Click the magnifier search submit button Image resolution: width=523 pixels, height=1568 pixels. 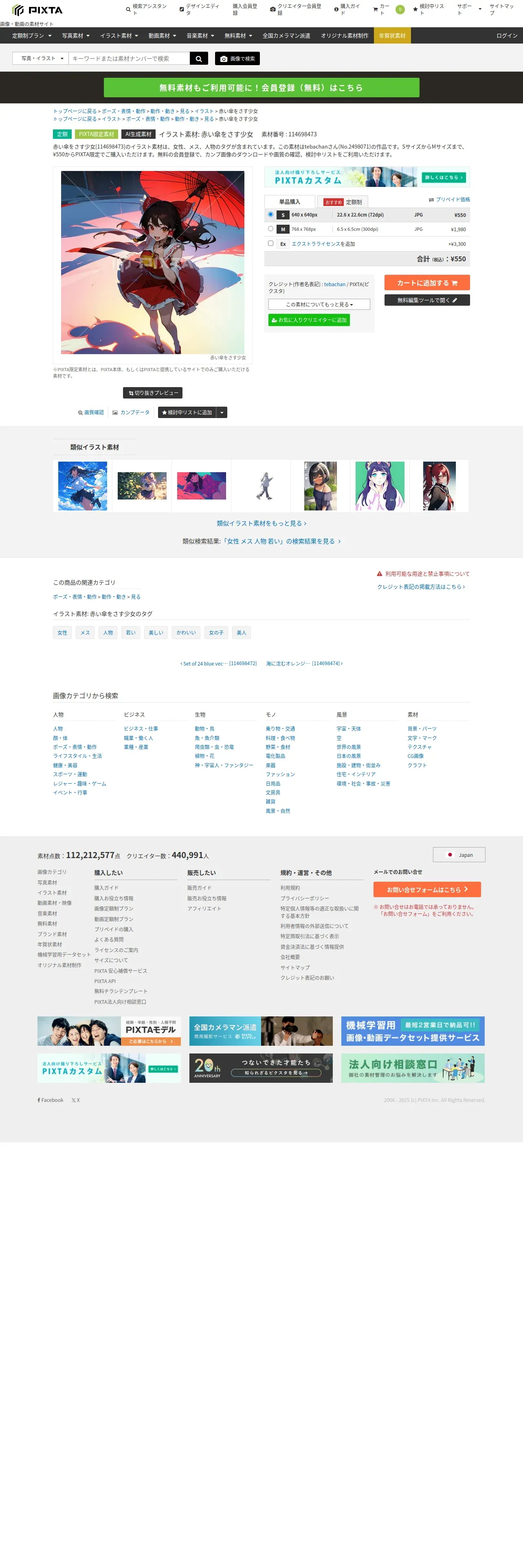pos(199,59)
